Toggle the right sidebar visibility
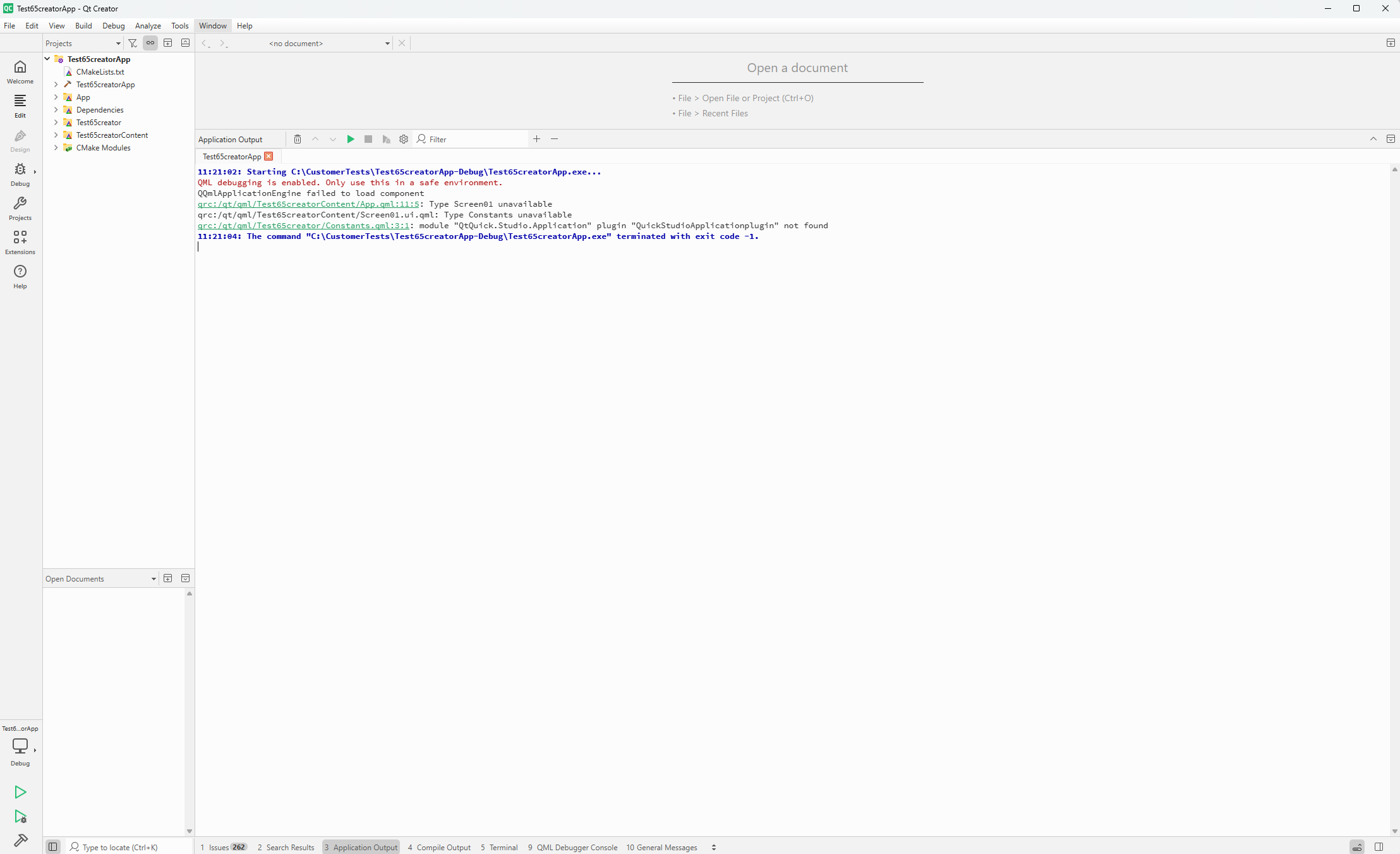 [x=1379, y=847]
